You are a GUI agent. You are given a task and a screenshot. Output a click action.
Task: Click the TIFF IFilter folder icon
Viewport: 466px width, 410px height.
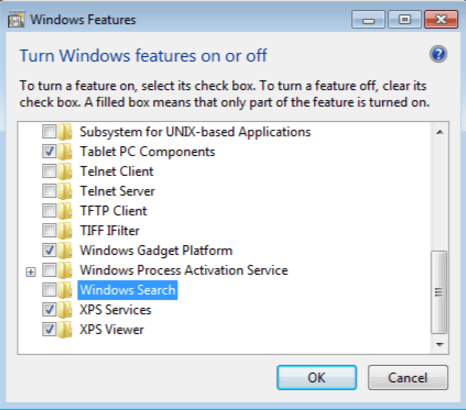point(65,231)
